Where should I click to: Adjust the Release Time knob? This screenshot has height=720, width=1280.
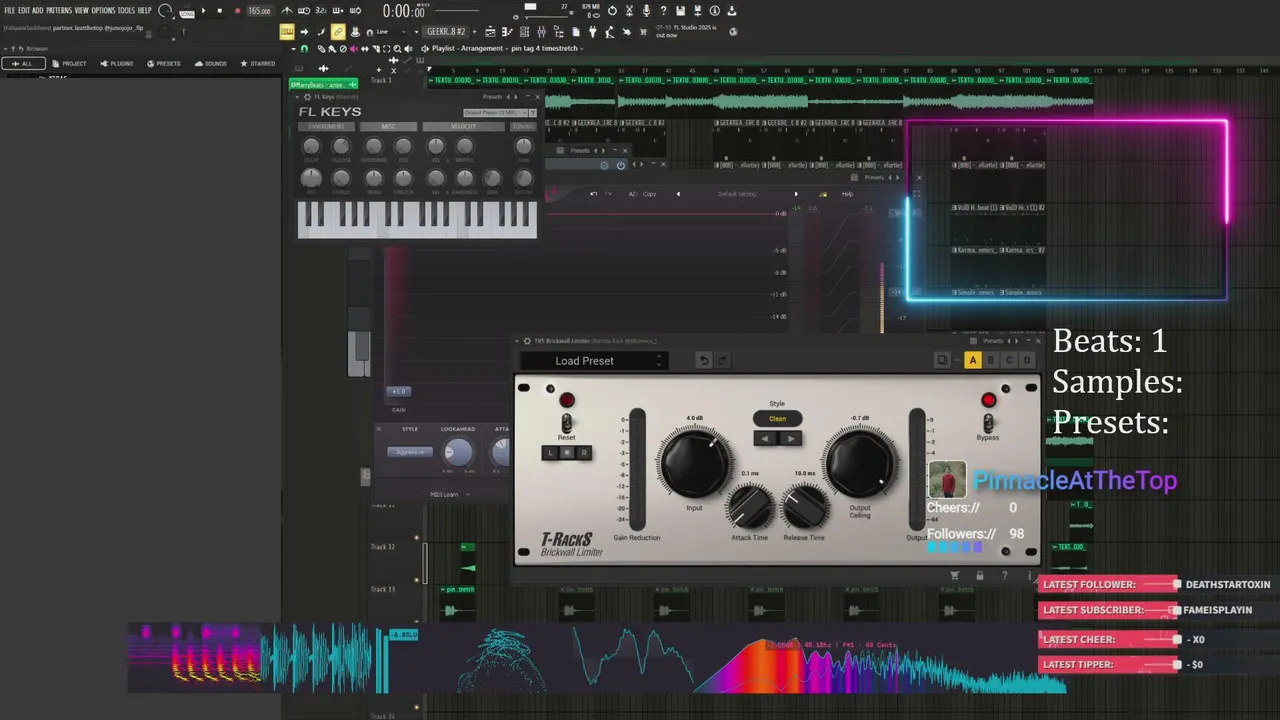(x=804, y=506)
